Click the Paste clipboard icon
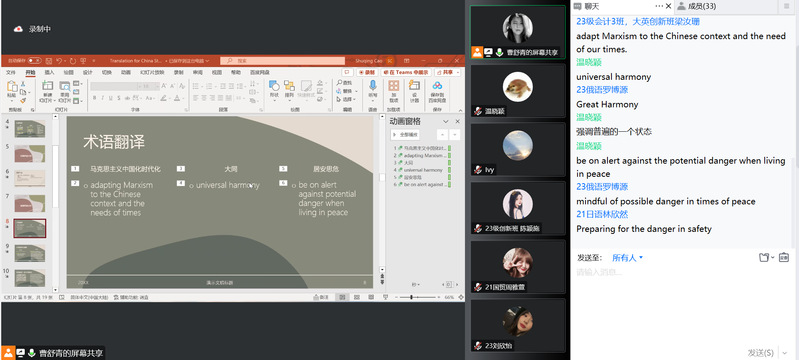 click(11, 86)
